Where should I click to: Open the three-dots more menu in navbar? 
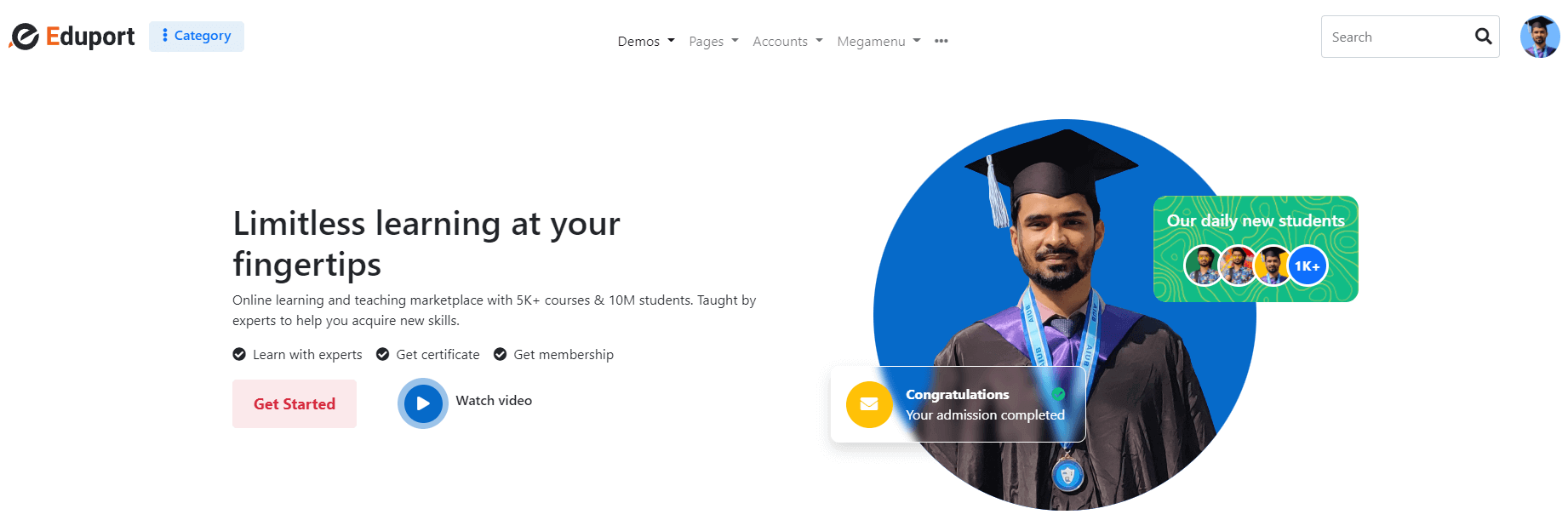pos(941,41)
